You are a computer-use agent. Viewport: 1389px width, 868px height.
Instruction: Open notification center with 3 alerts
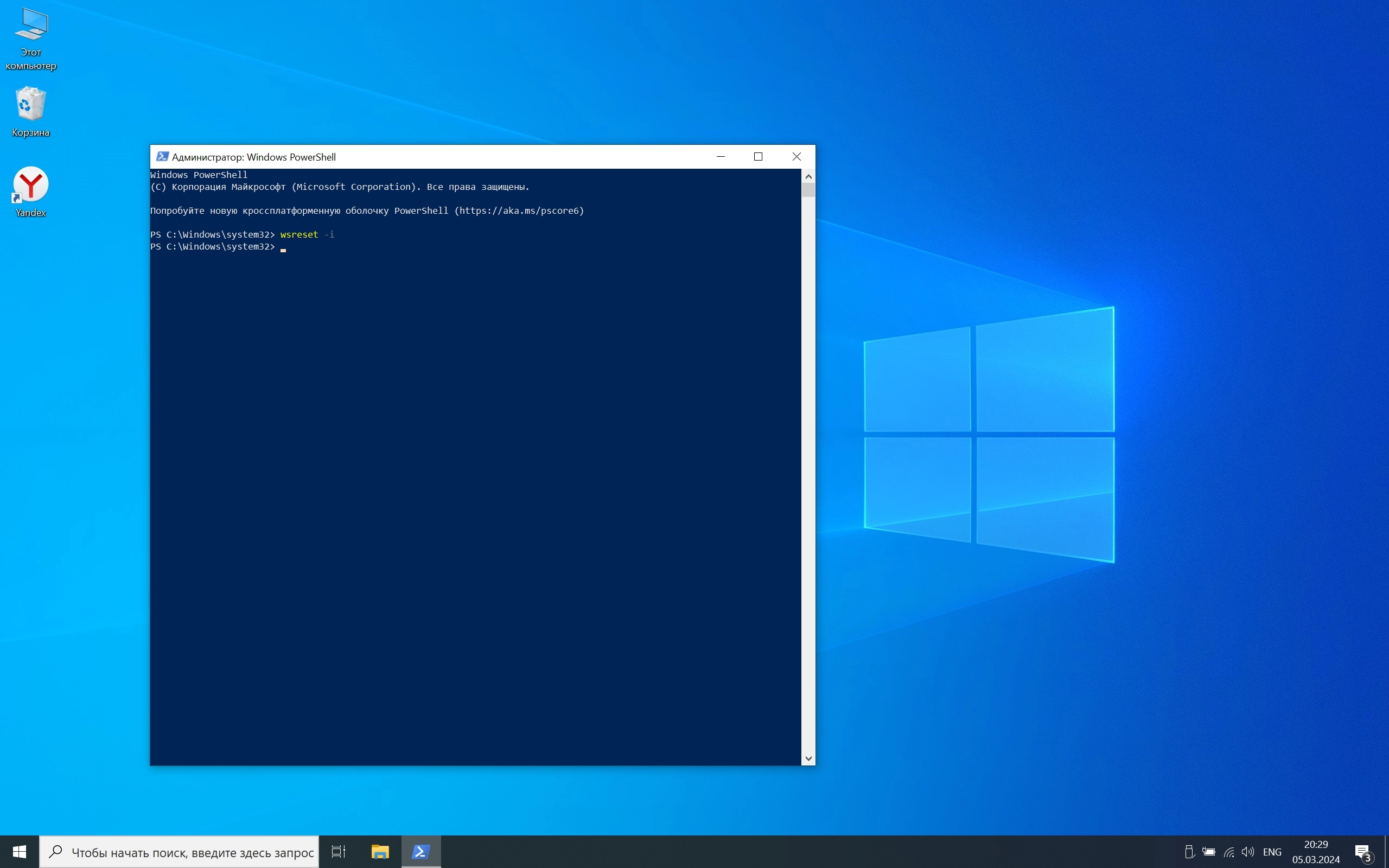1363,852
